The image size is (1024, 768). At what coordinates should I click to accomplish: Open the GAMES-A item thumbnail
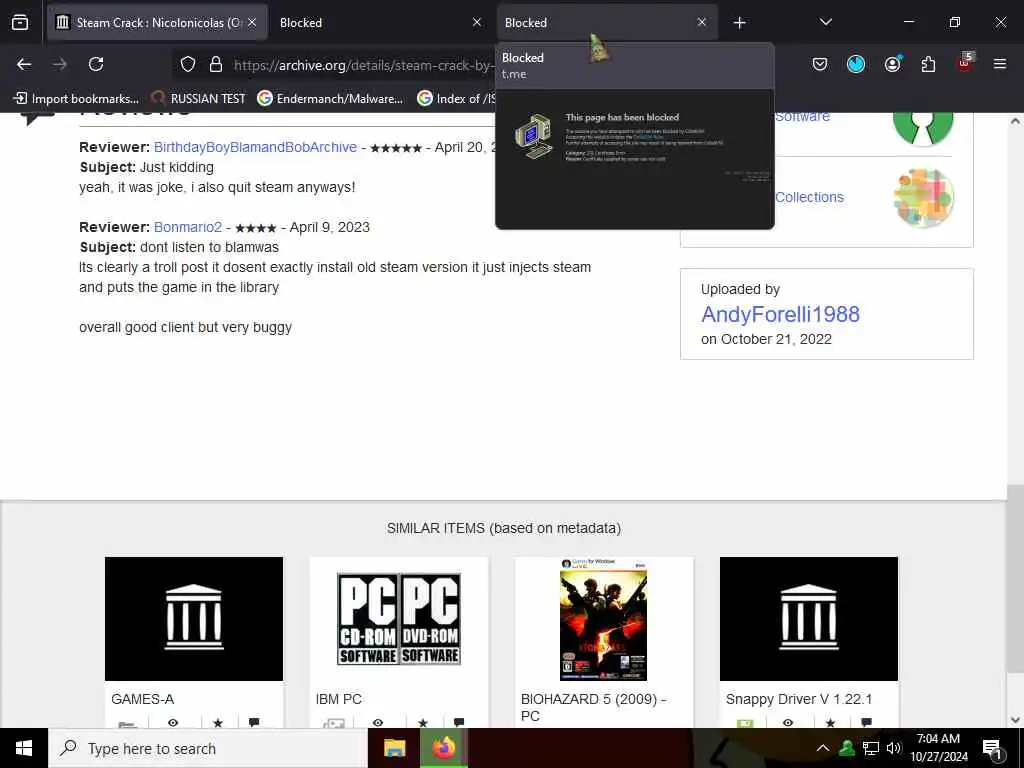point(194,618)
